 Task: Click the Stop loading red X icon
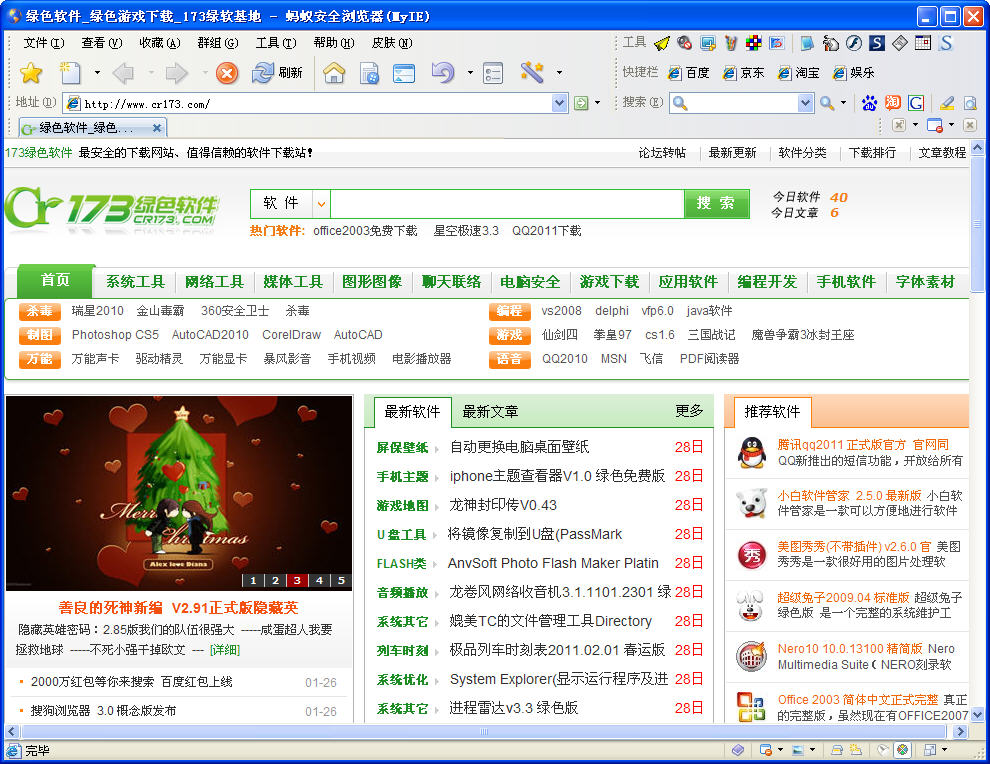click(227, 73)
